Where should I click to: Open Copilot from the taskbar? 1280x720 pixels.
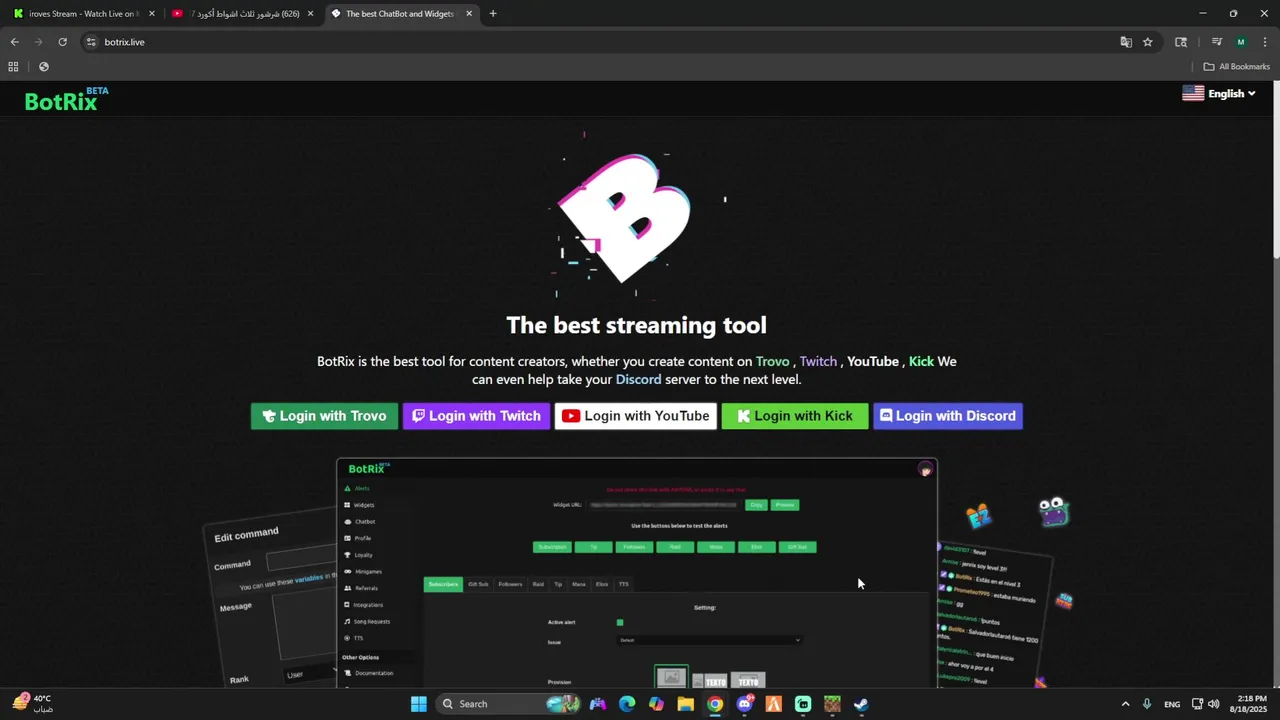pyautogui.click(x=656, y=704)
